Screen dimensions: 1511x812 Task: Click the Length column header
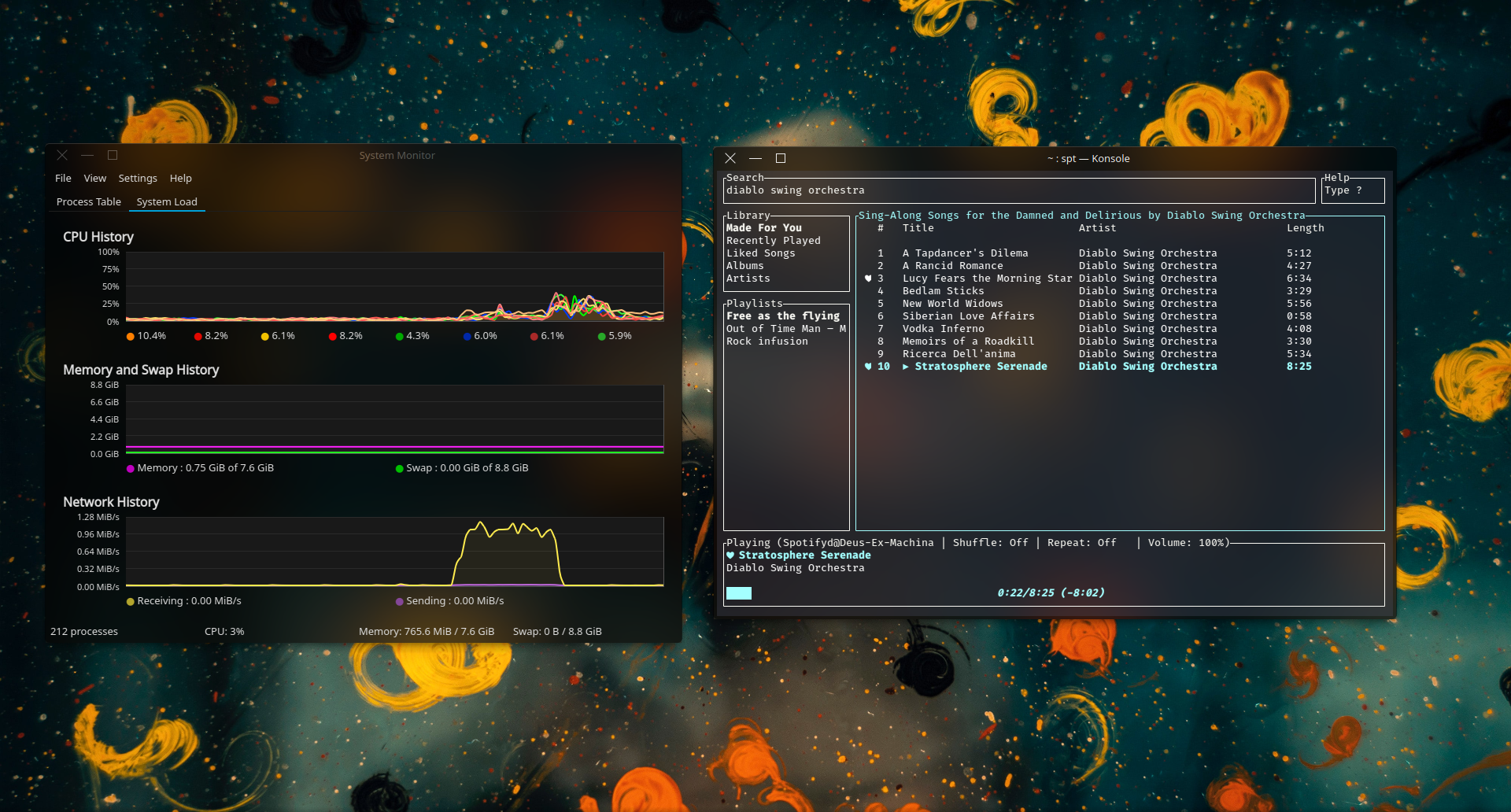click(x=1306, y=228)
